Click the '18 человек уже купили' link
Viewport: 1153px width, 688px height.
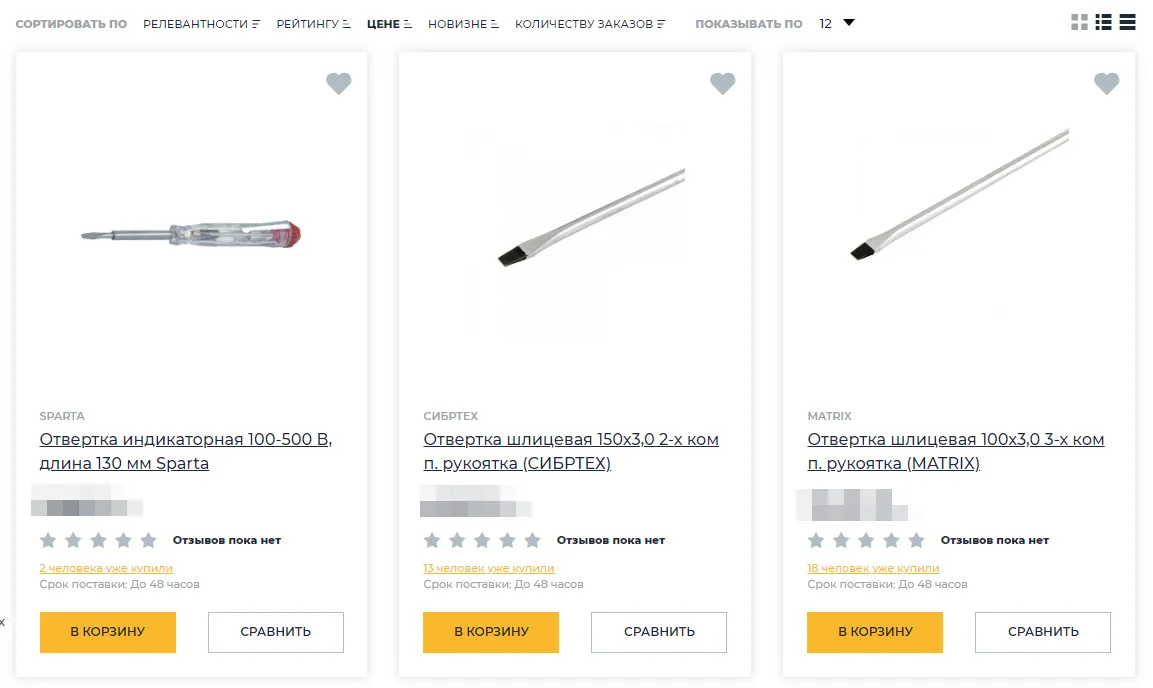tap(873, 568)
